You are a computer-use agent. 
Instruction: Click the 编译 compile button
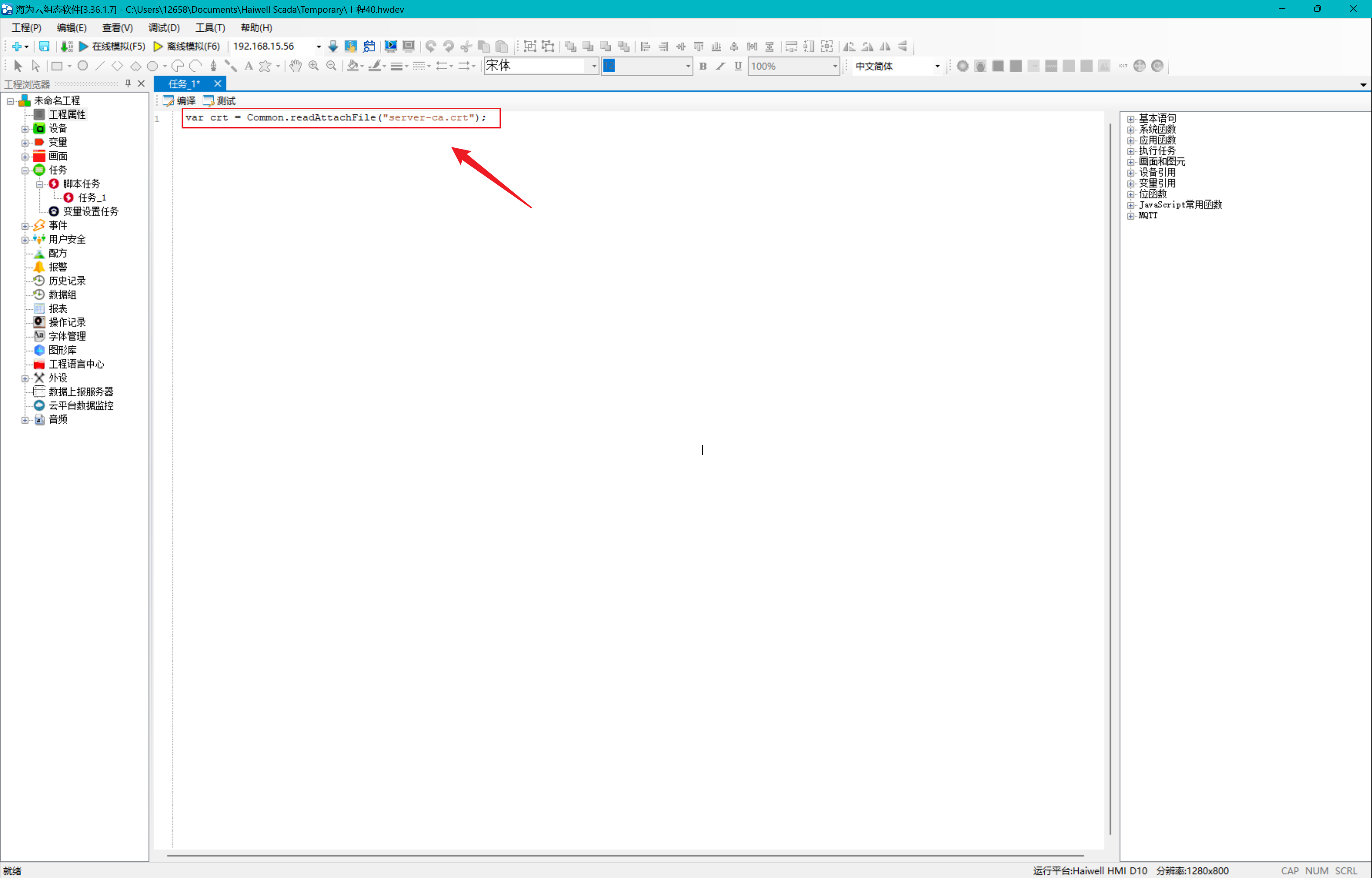(179, 101)
